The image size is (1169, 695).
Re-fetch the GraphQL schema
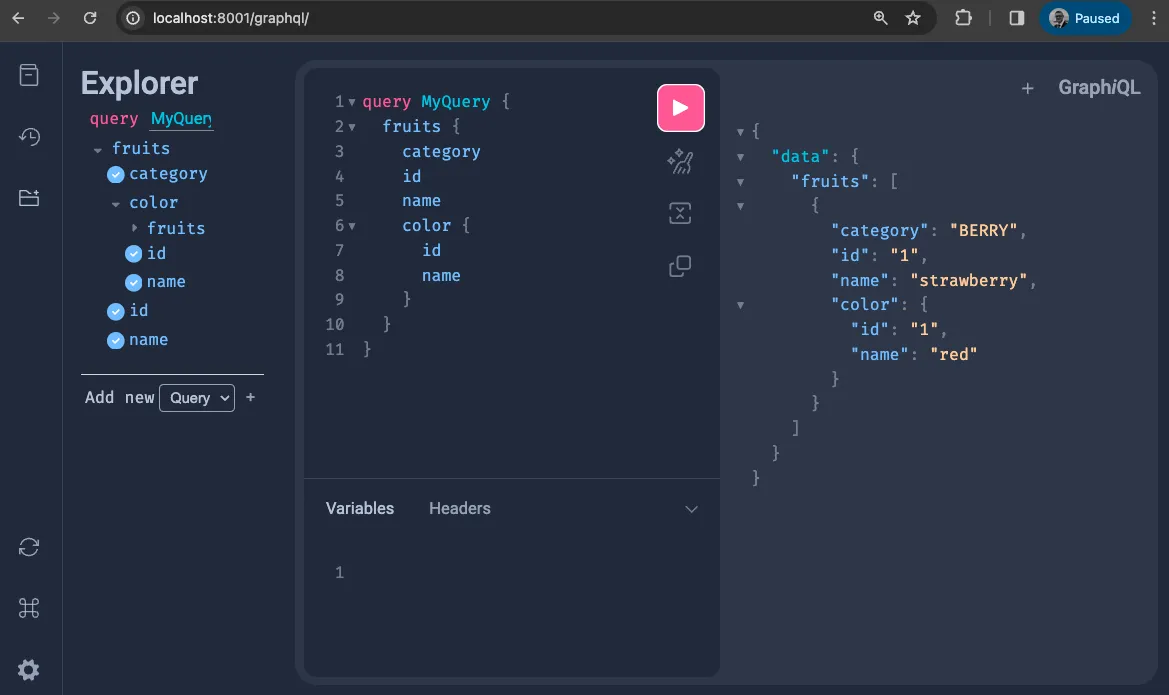point(30,547)
